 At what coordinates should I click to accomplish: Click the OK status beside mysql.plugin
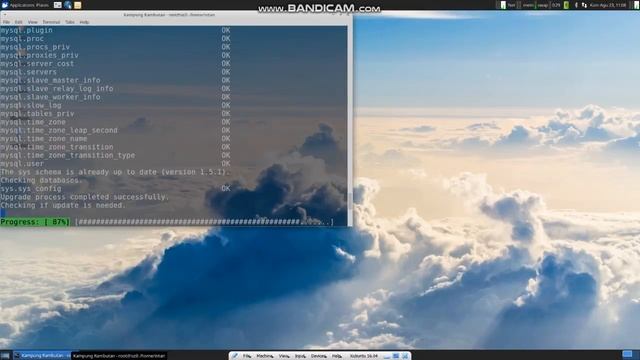click(226, 30)
